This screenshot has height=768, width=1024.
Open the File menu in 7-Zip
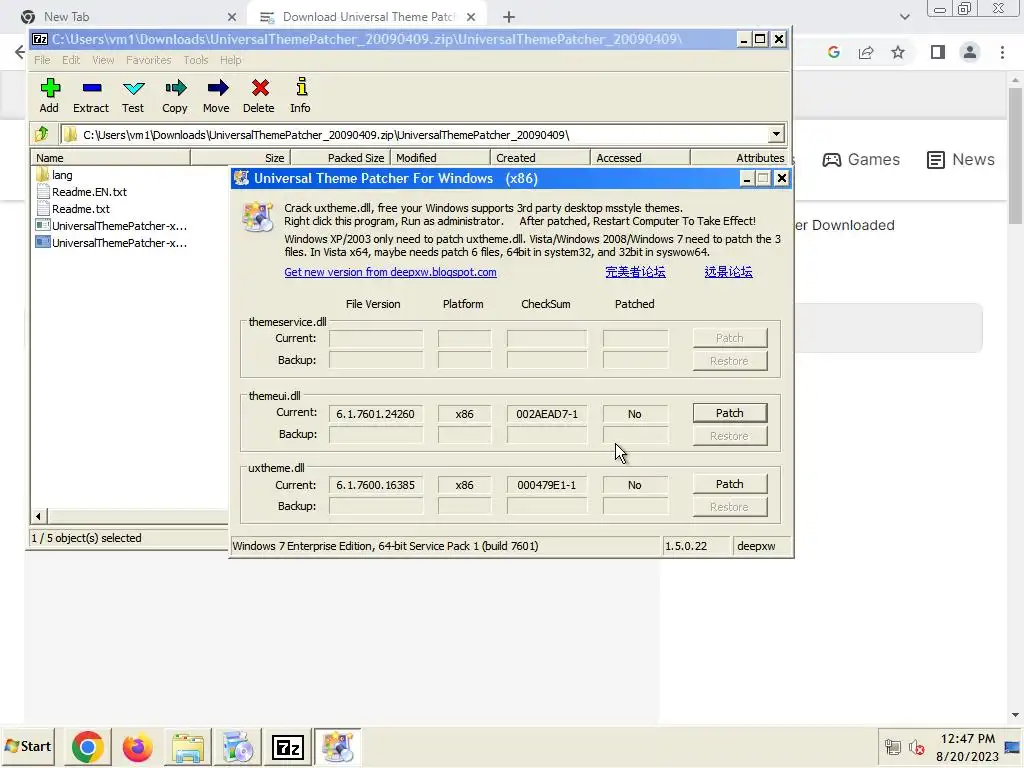(x=42, y=60)
